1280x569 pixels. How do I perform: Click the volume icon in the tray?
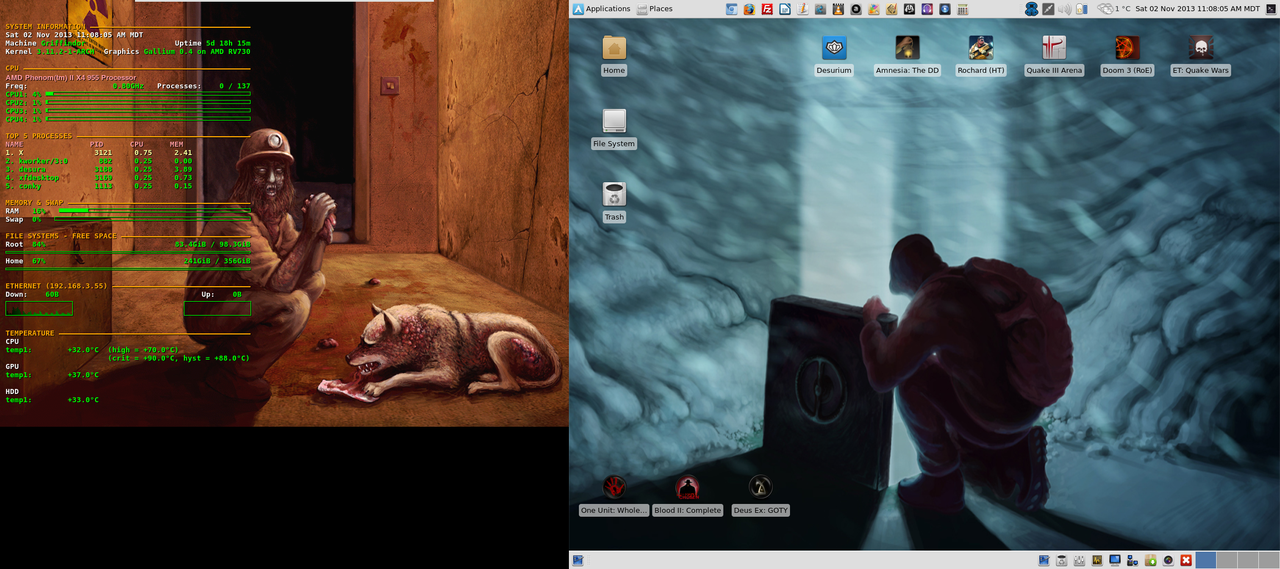coord(1065,9)
